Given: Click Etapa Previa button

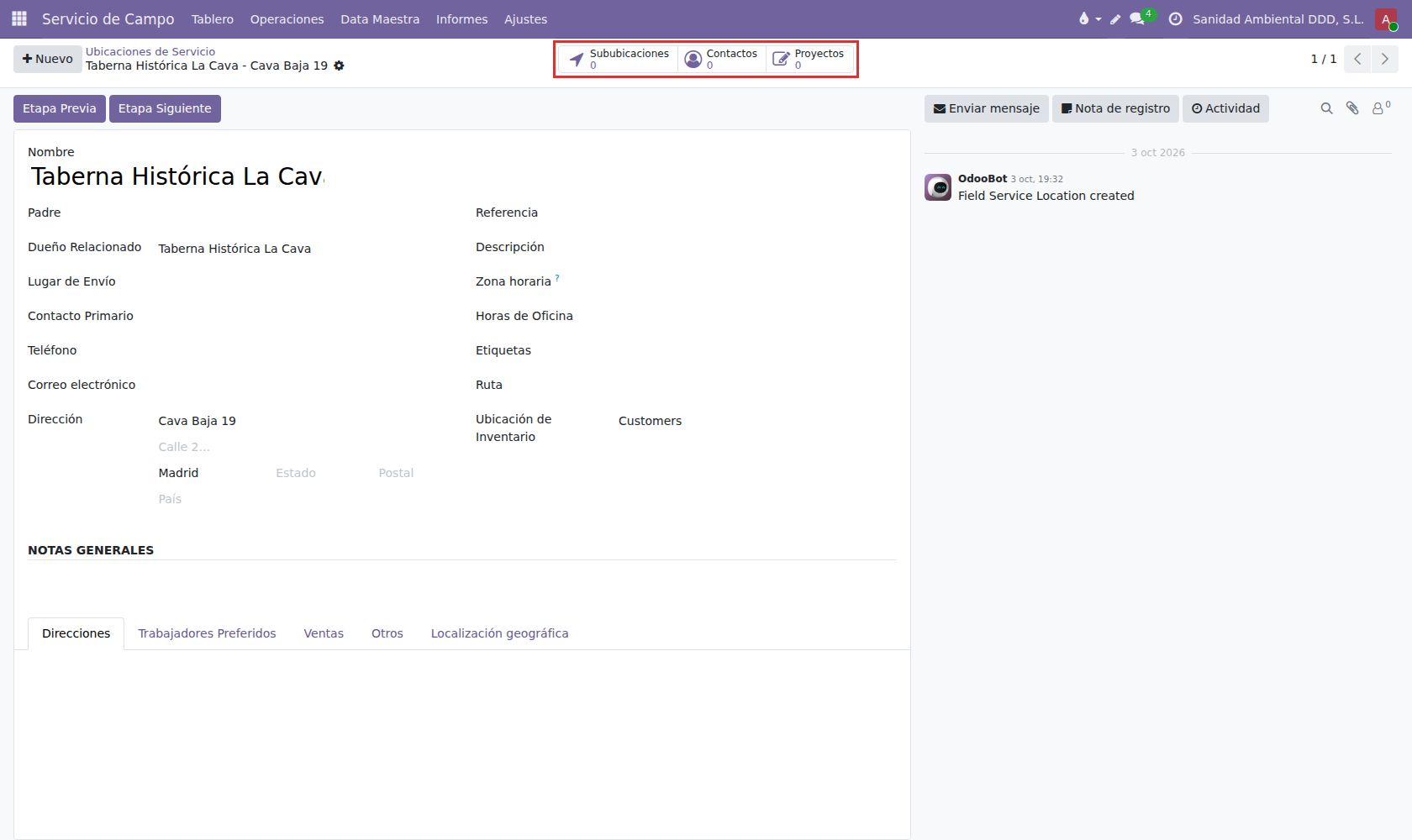Looking at the screenshot, I should 60,108.
